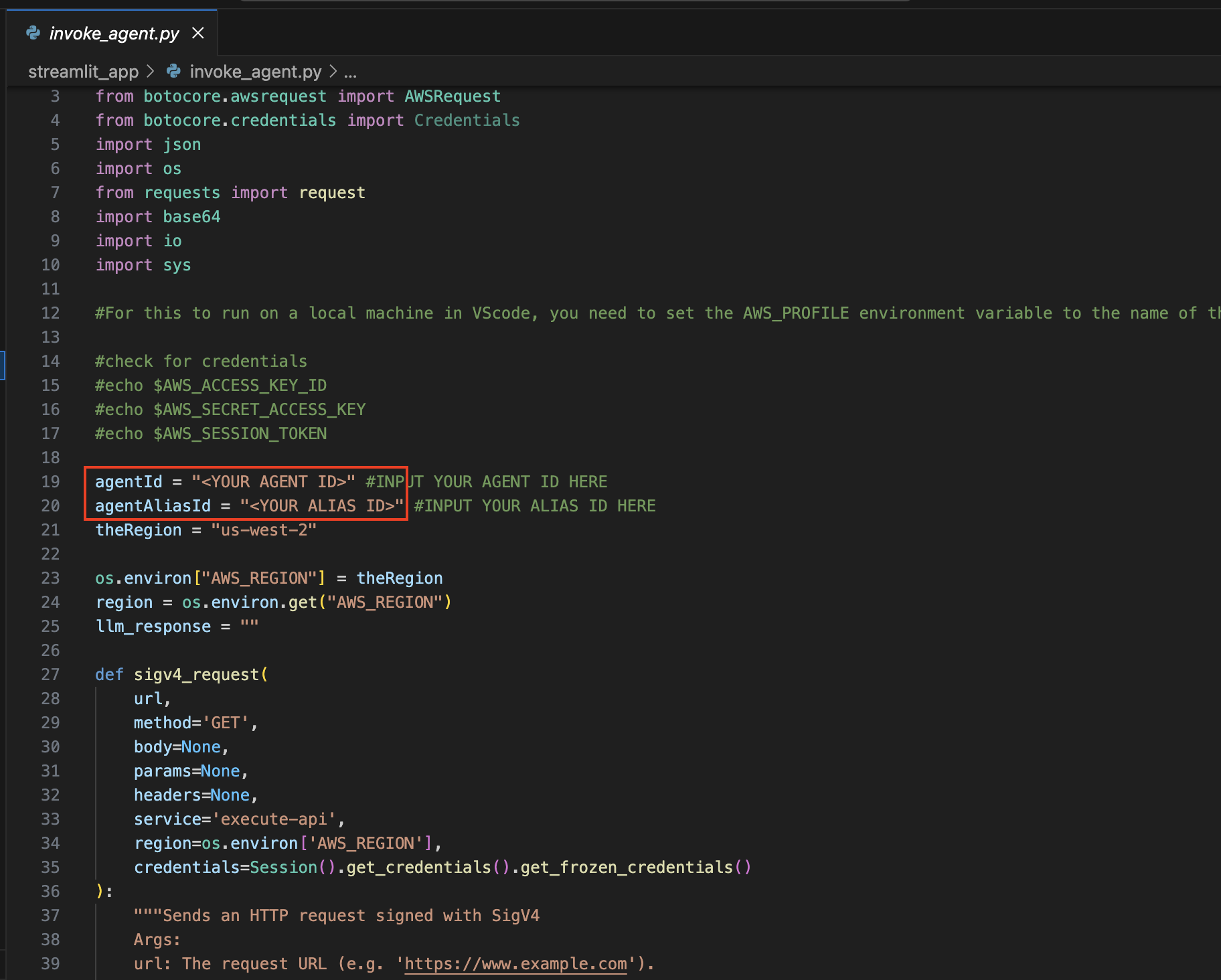This screenshot has width=1221, height=980.
Task: Click get_frozen_credentials method call
Action: click(627, 868)
